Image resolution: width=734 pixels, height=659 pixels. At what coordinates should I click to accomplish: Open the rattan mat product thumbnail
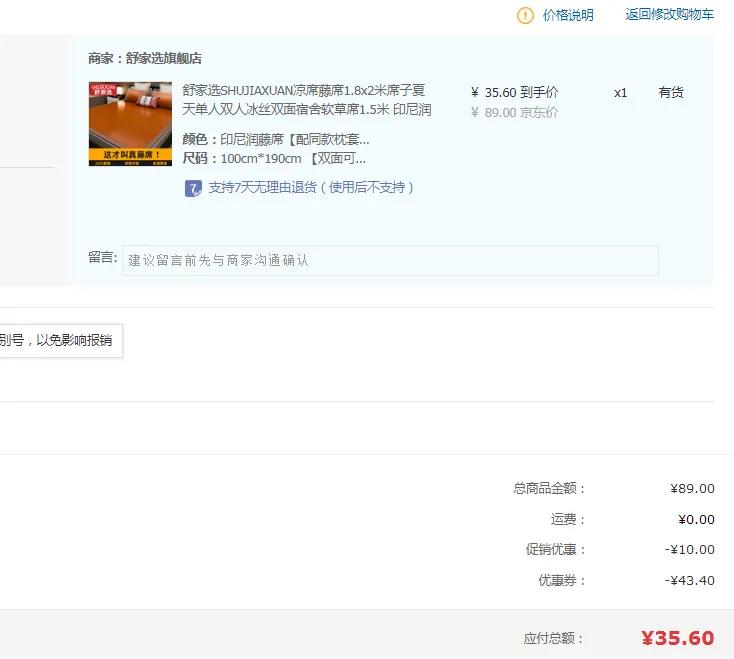[x=129, y=124]
